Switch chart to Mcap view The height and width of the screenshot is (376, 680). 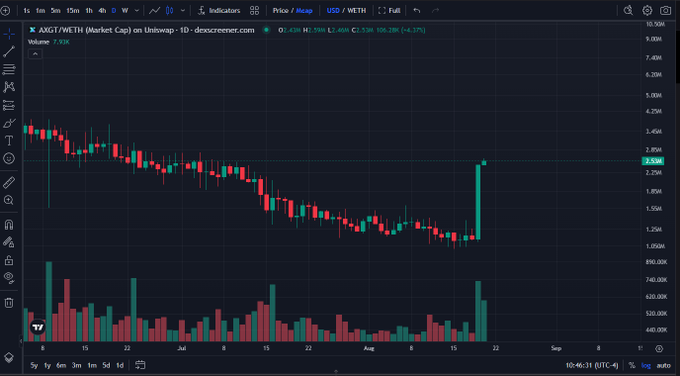pos(304,10)
